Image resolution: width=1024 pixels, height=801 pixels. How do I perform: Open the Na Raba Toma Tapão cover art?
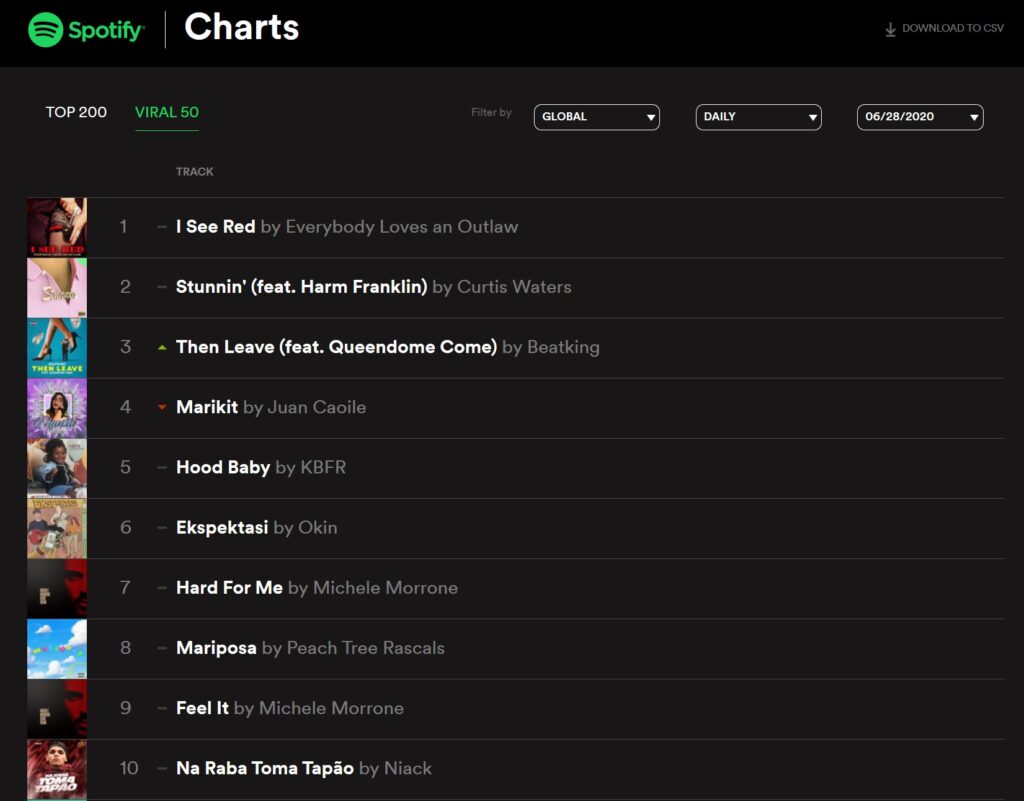(x=57, y=770)
